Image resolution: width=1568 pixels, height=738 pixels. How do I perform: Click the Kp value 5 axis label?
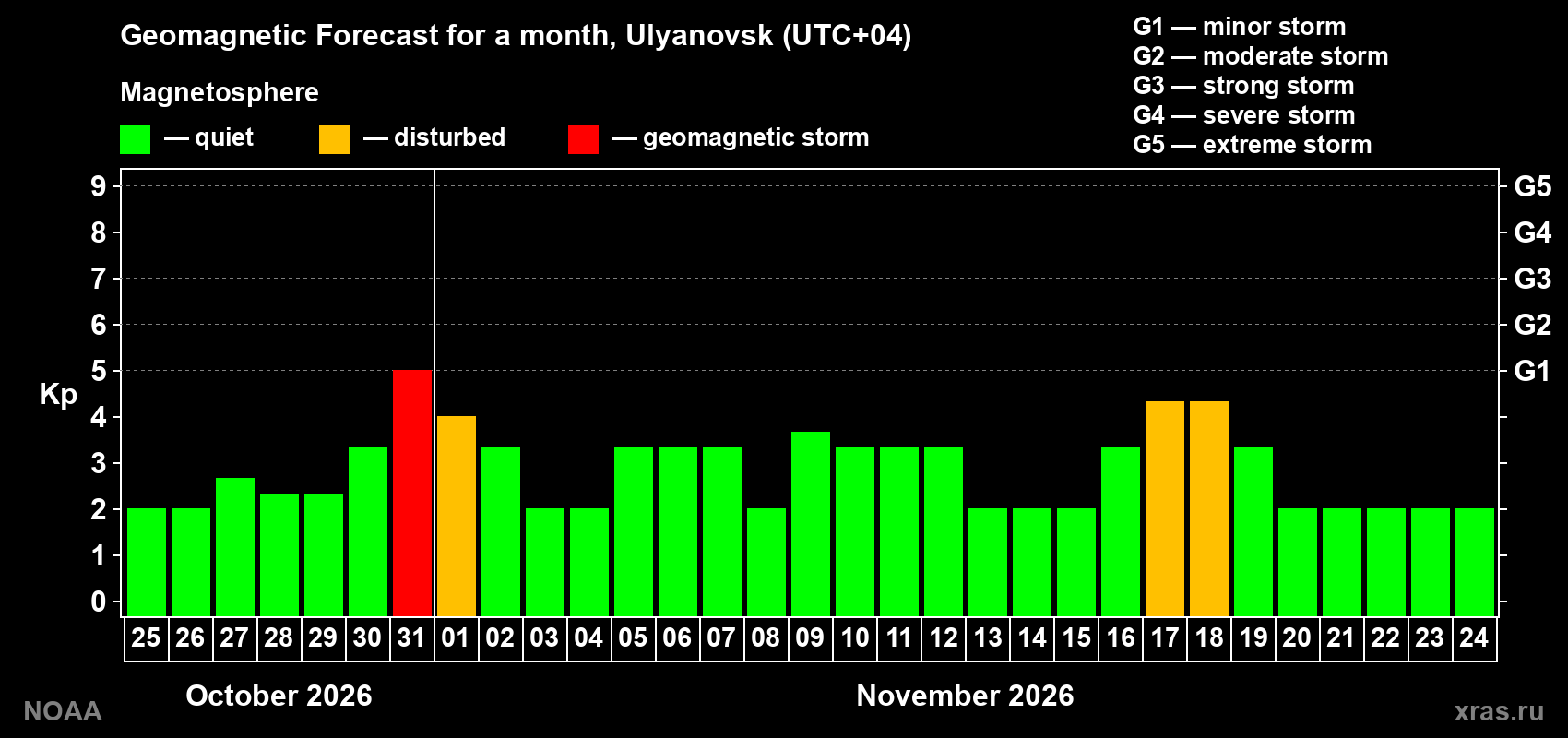point(99,371)
